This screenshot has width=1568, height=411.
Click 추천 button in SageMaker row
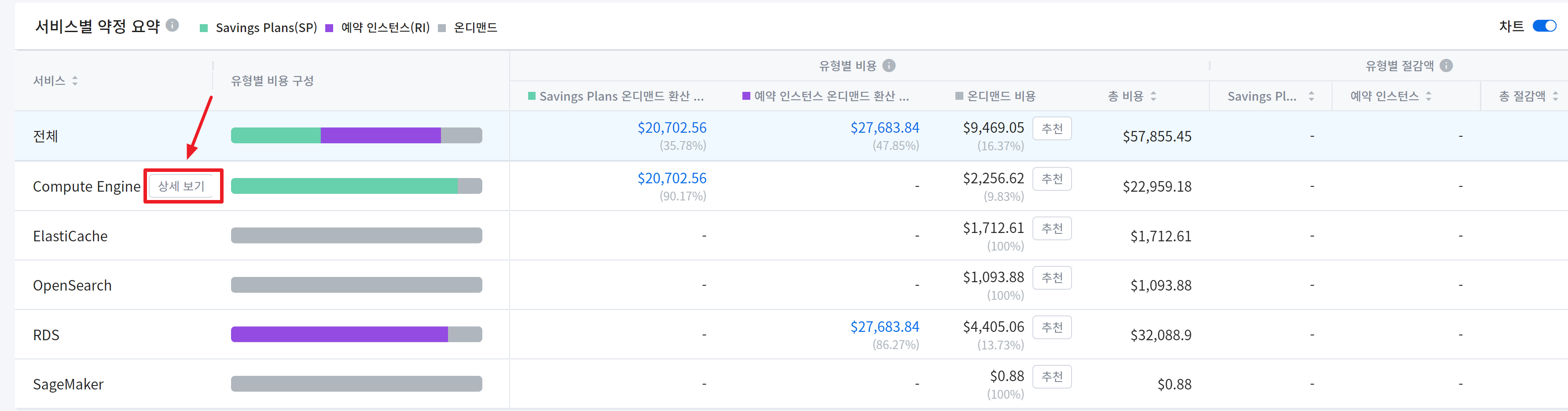[x=1052, y=377]
